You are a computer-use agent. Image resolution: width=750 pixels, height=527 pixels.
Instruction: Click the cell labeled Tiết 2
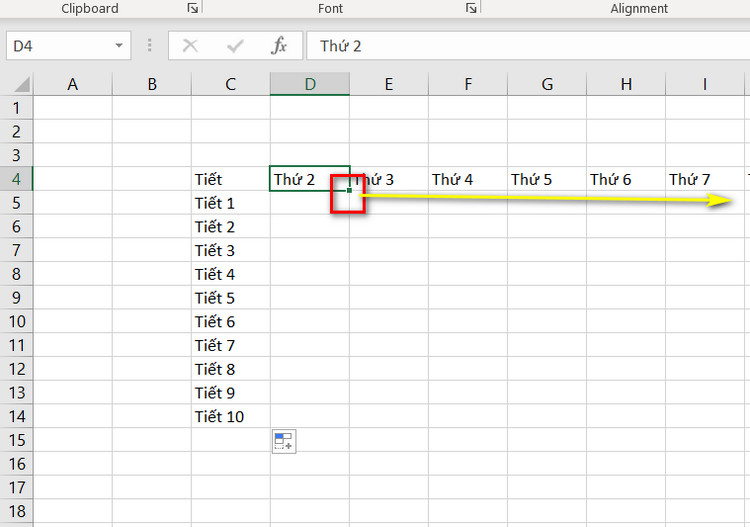231,226
